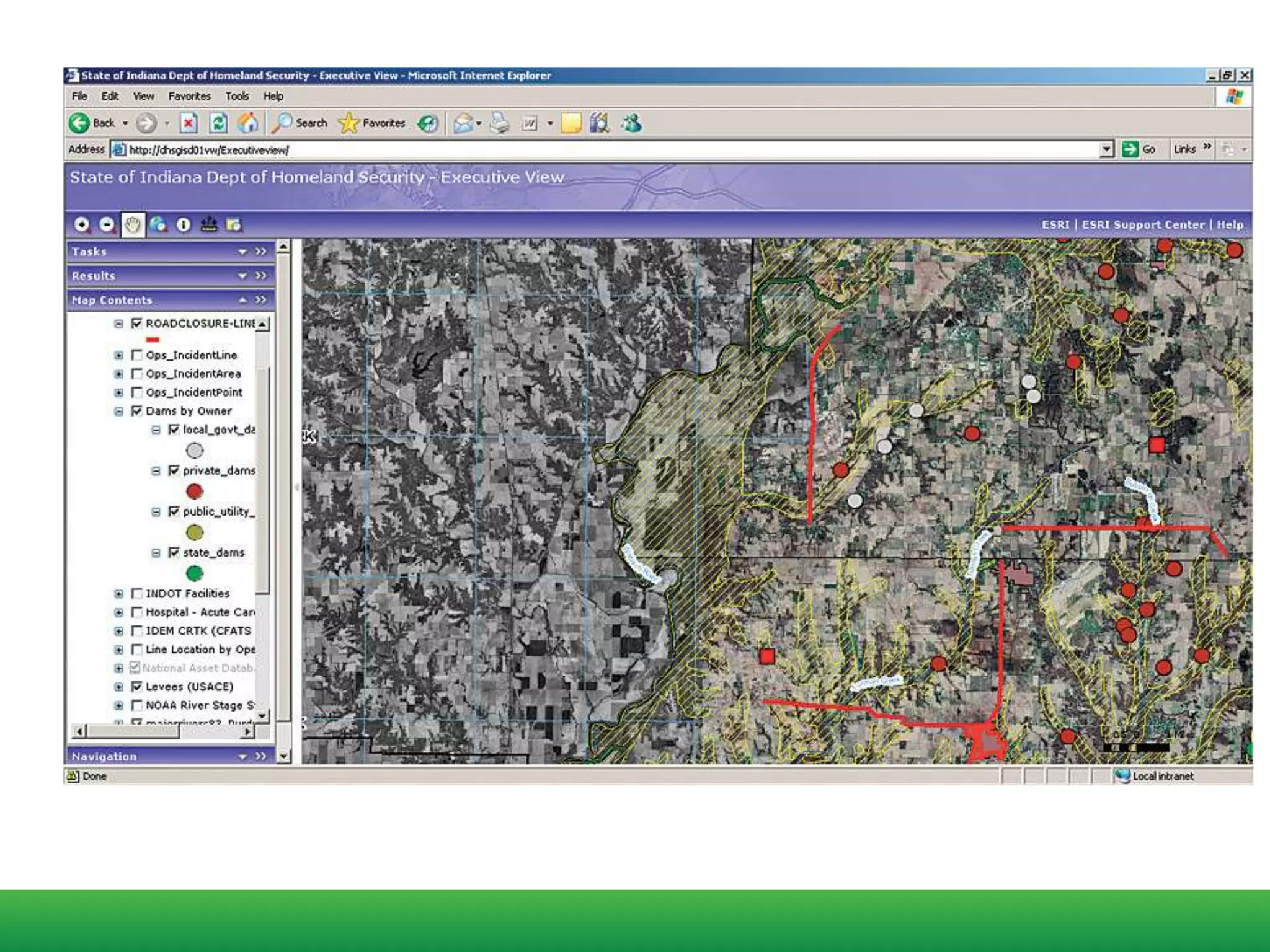Open the Favorites menu

tap(189, 96)
